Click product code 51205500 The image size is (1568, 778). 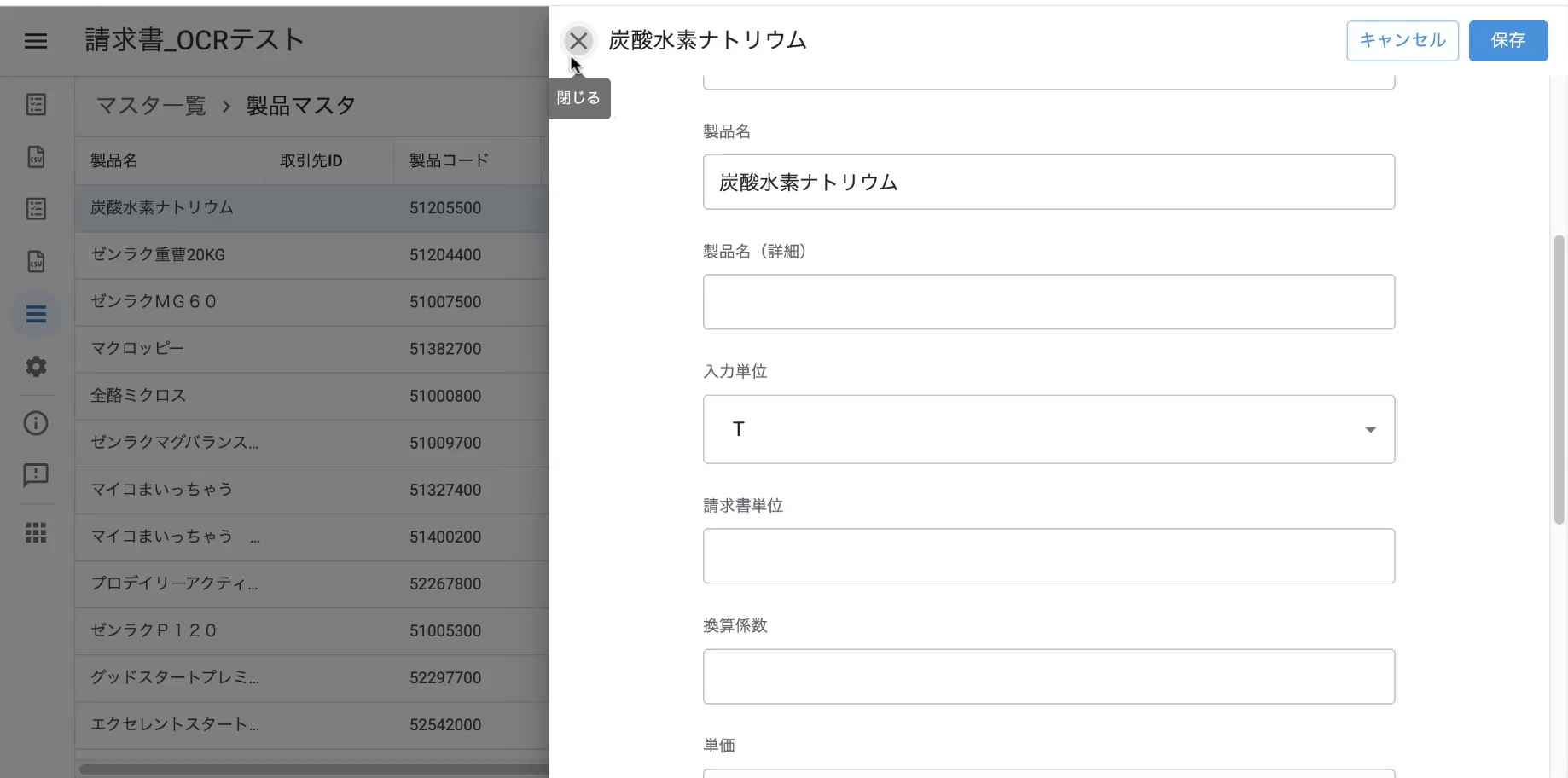click(x=445, y=208)
